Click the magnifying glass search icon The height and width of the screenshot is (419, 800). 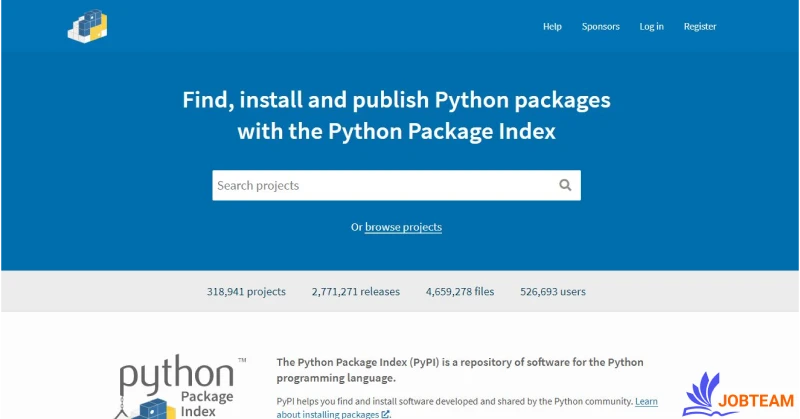(x=565, y=185)
